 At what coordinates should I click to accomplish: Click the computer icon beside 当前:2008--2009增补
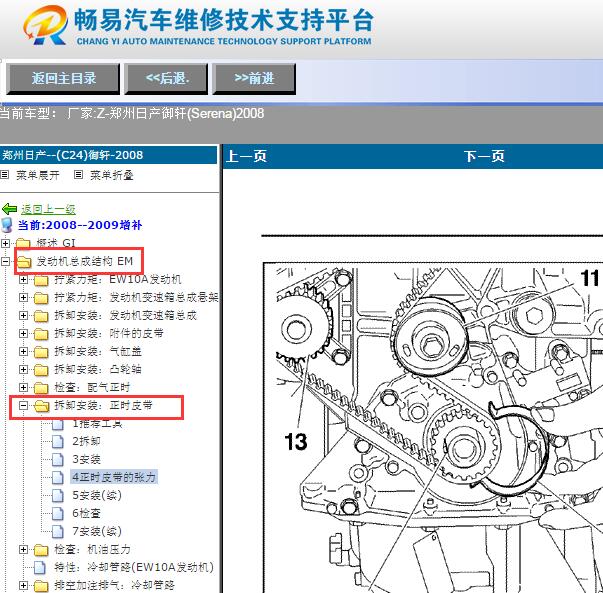pos(7,225)
